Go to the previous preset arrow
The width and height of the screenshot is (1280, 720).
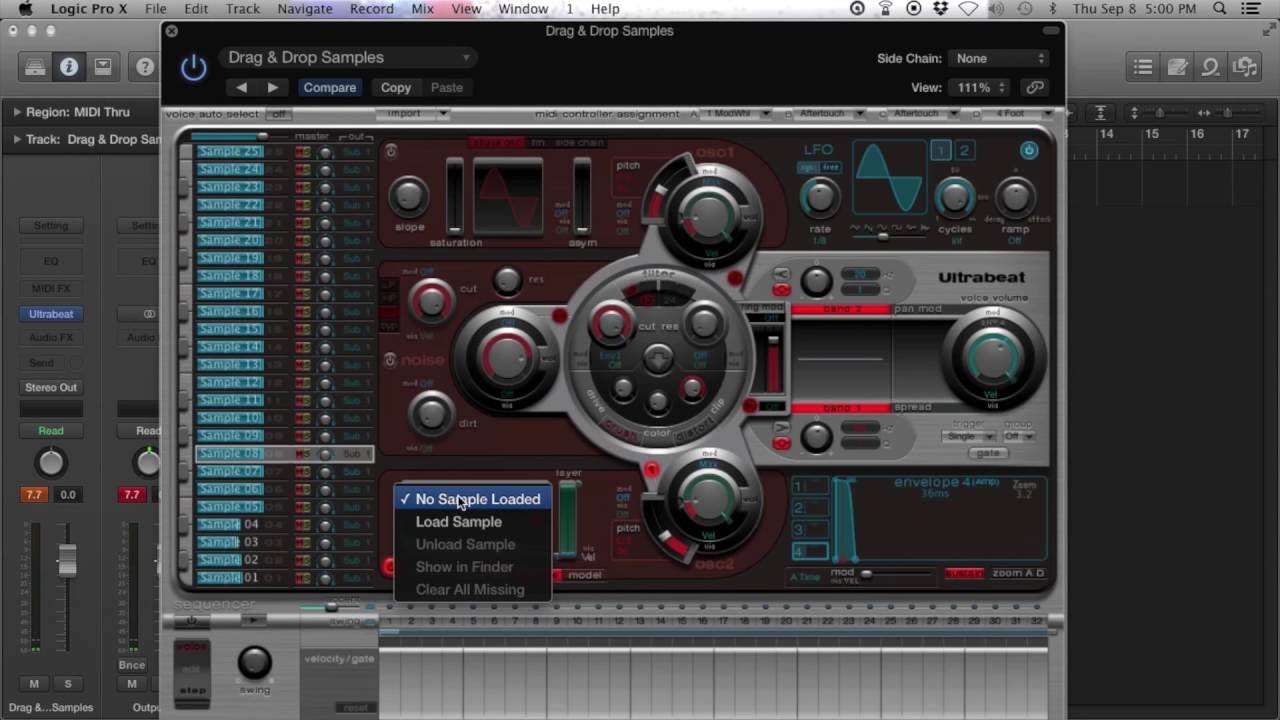[x=241, y=87]
